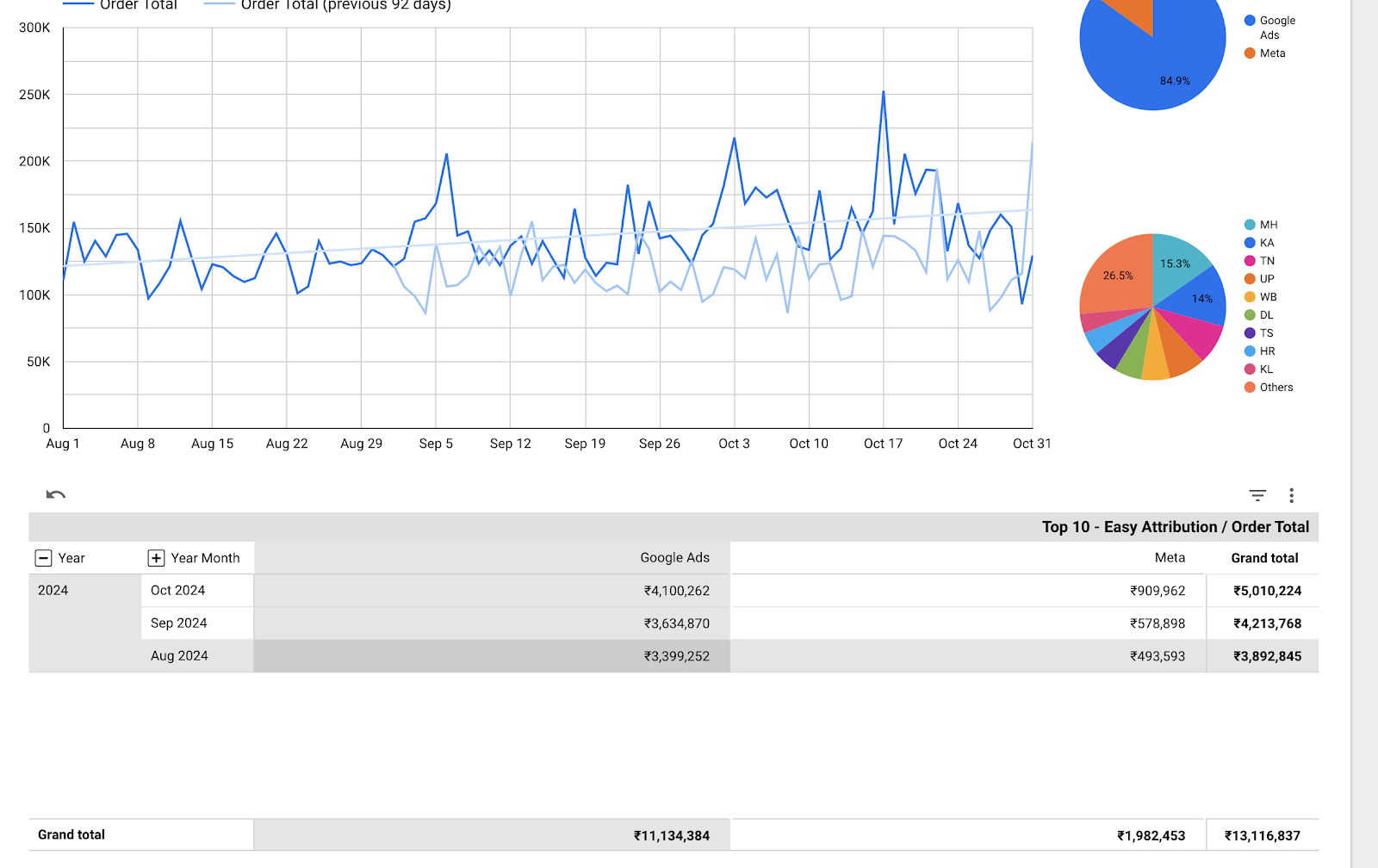
Task: Click the KL legend entry
Action: pyautogui.click(x=1259, y=369)
